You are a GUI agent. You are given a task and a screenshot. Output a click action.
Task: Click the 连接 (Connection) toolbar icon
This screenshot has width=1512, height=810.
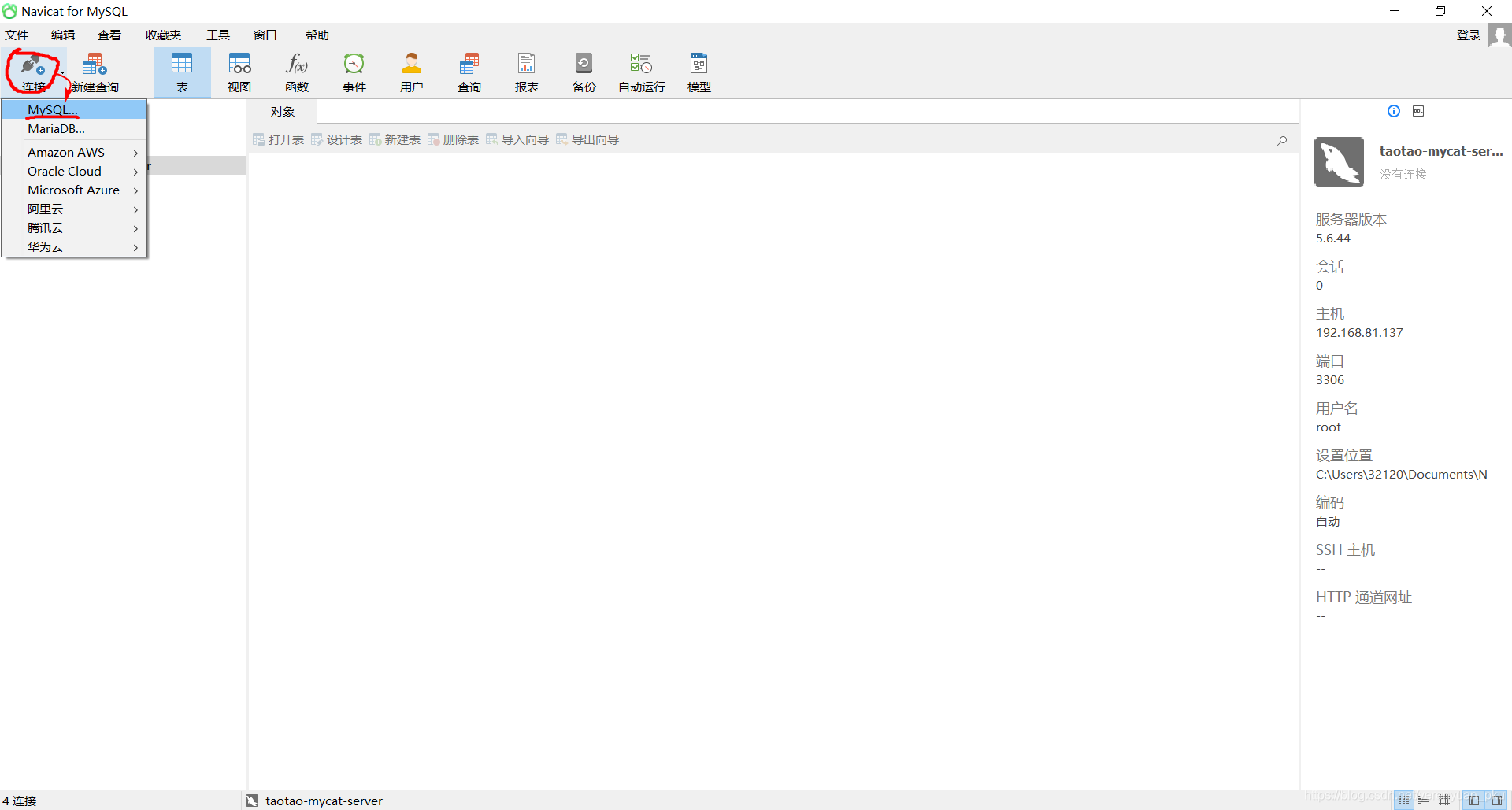coord(33,72)
